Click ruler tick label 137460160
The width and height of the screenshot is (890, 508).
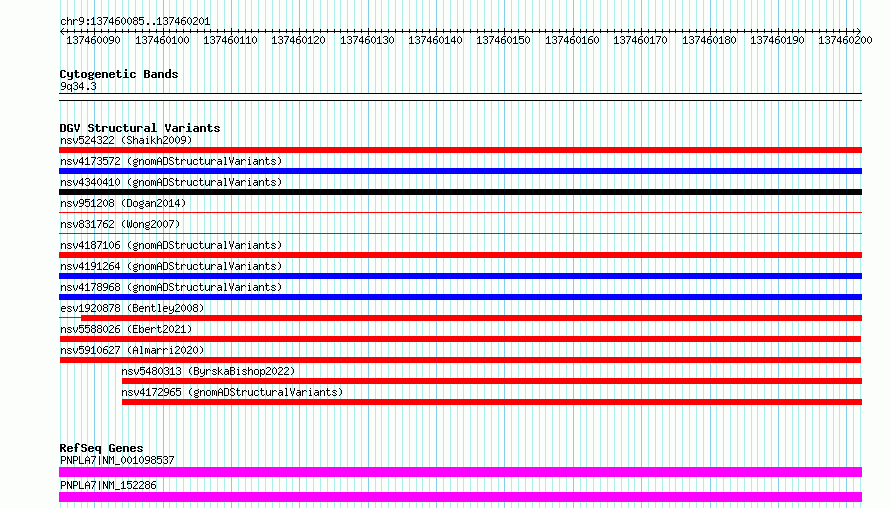572,40
